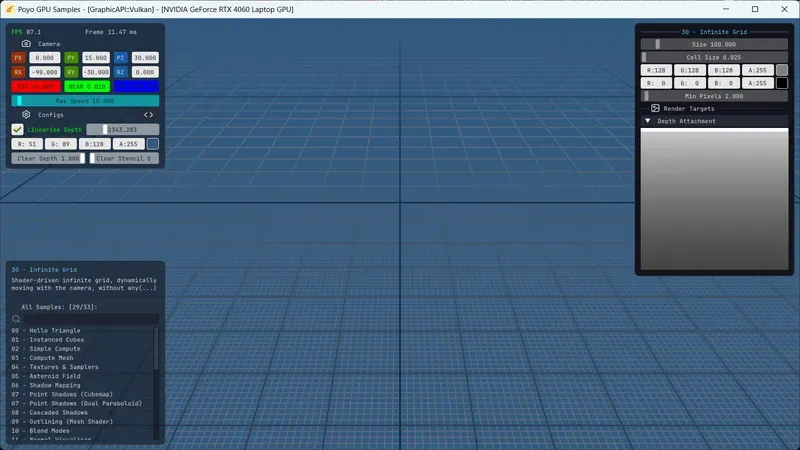Adjust the Clear Depth 1.000 slider
The height and width of the screenshot is (450, 800).
48,158
